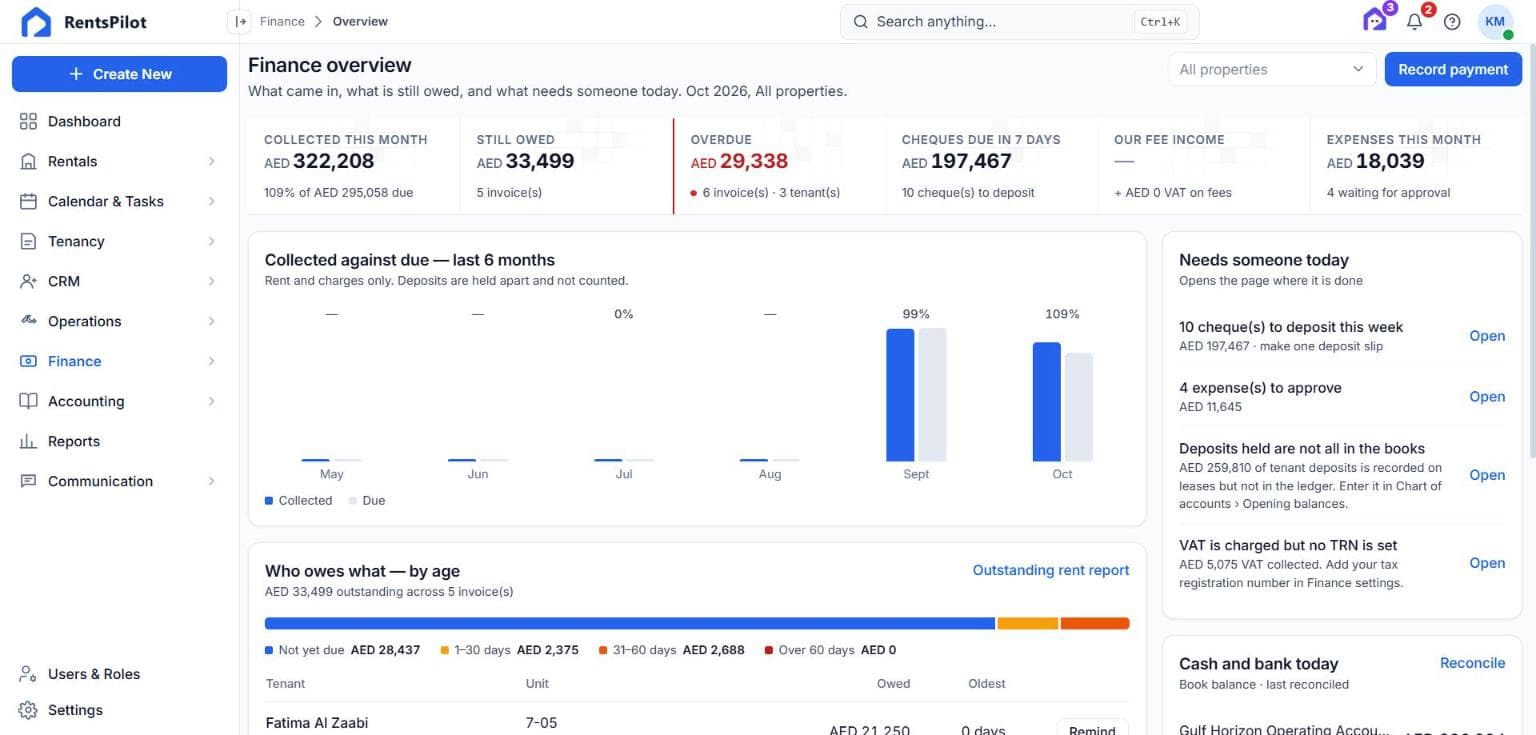Click the Accounting book icon

pos(28,401)
